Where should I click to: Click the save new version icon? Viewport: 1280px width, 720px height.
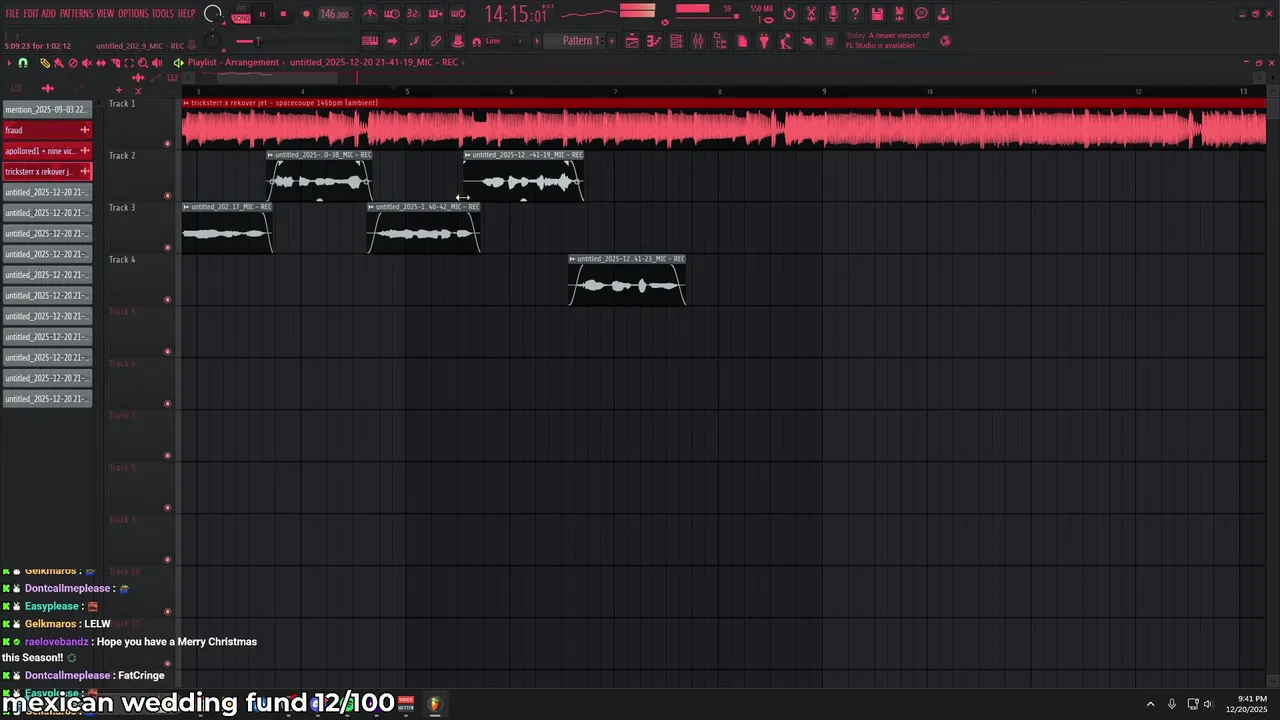tap(899, 14)
